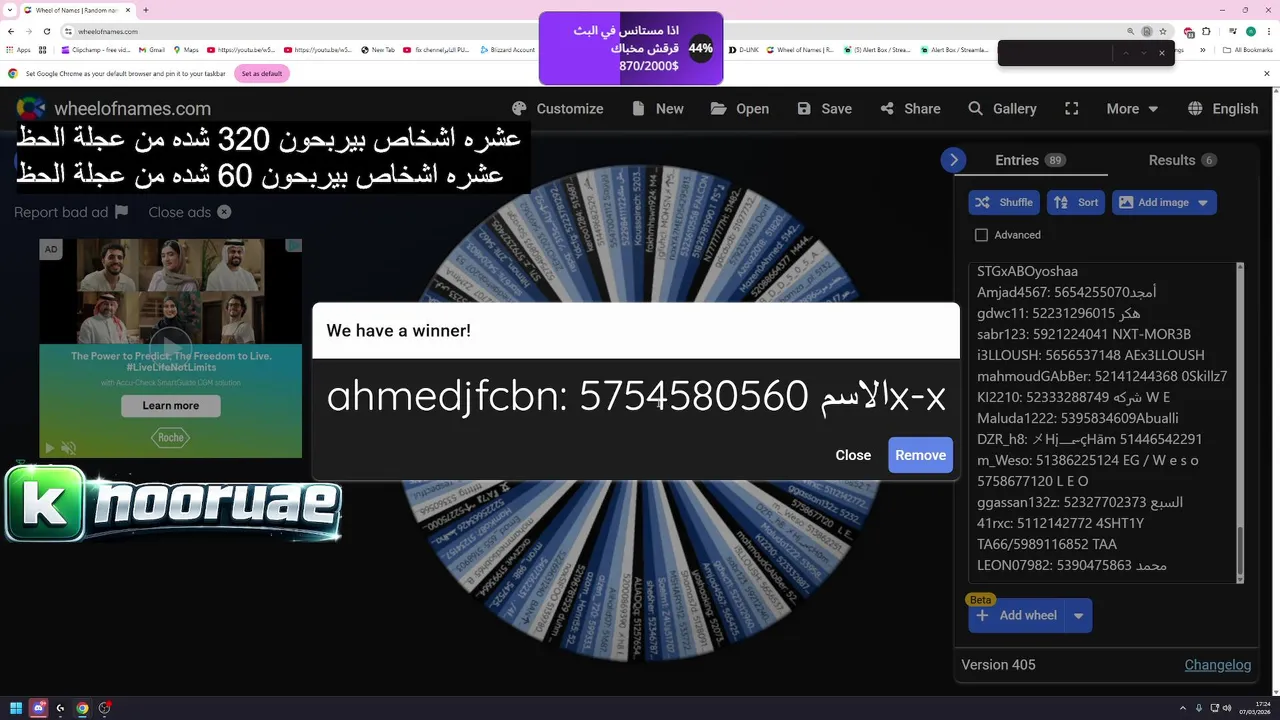Click the Open folder toolbar item
The width and height of the screenshot is (1280, 720).
point(740,109)
